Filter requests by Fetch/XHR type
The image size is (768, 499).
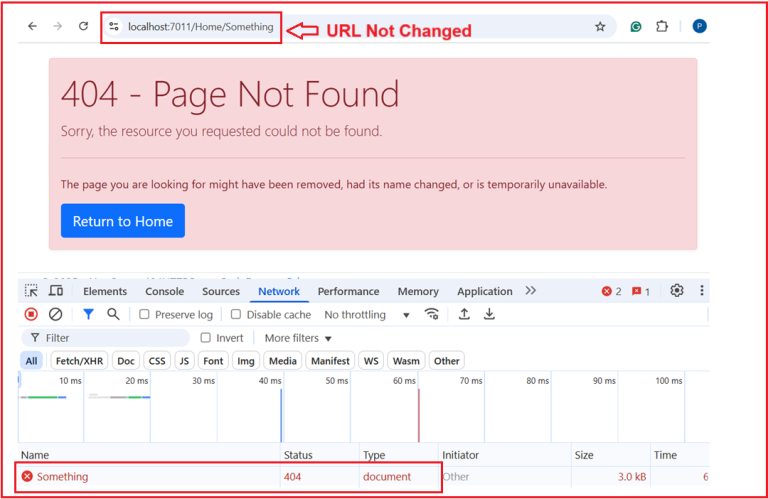coord(79,361)
